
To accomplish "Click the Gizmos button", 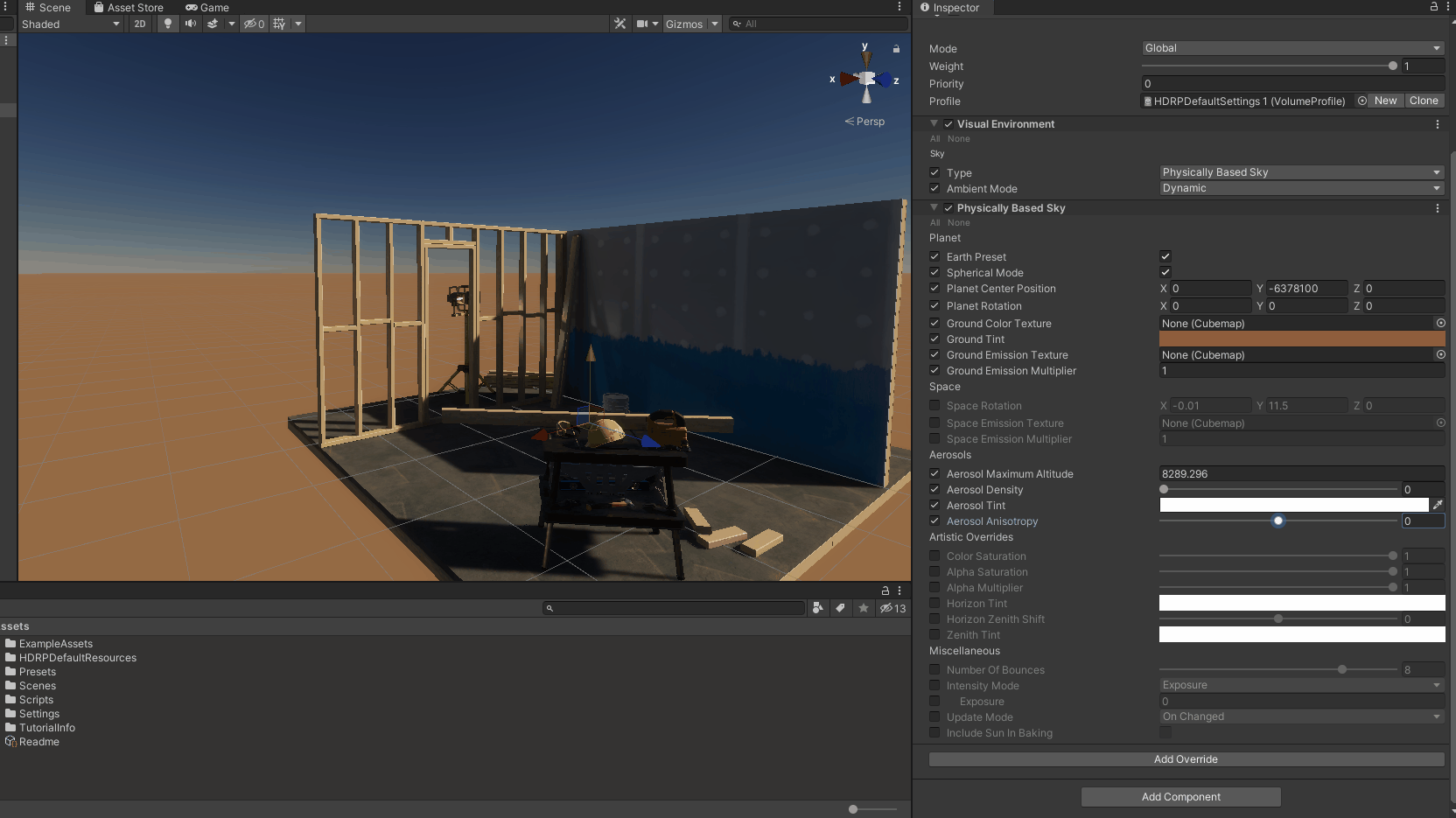I will click(x=684, y=24).
